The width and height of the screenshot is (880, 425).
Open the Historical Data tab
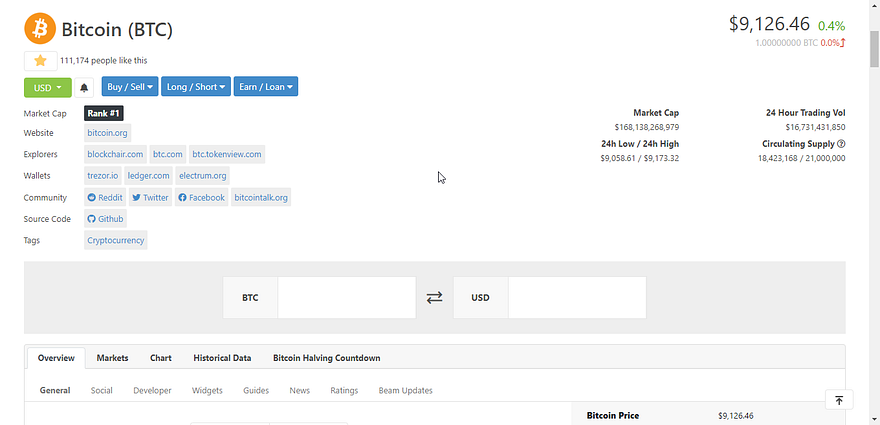pos(222,358)
